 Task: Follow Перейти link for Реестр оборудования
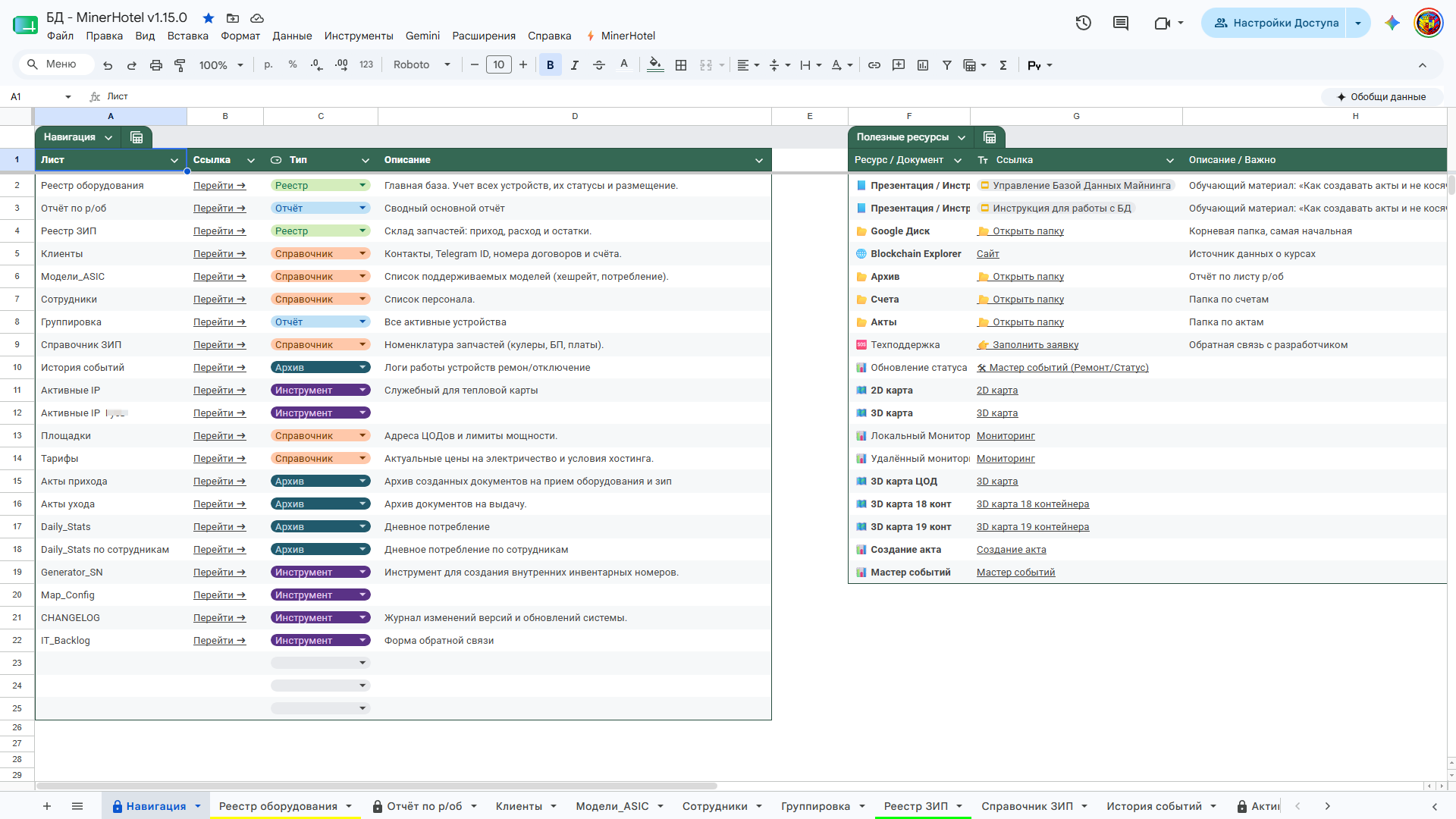tap(219, 185)
